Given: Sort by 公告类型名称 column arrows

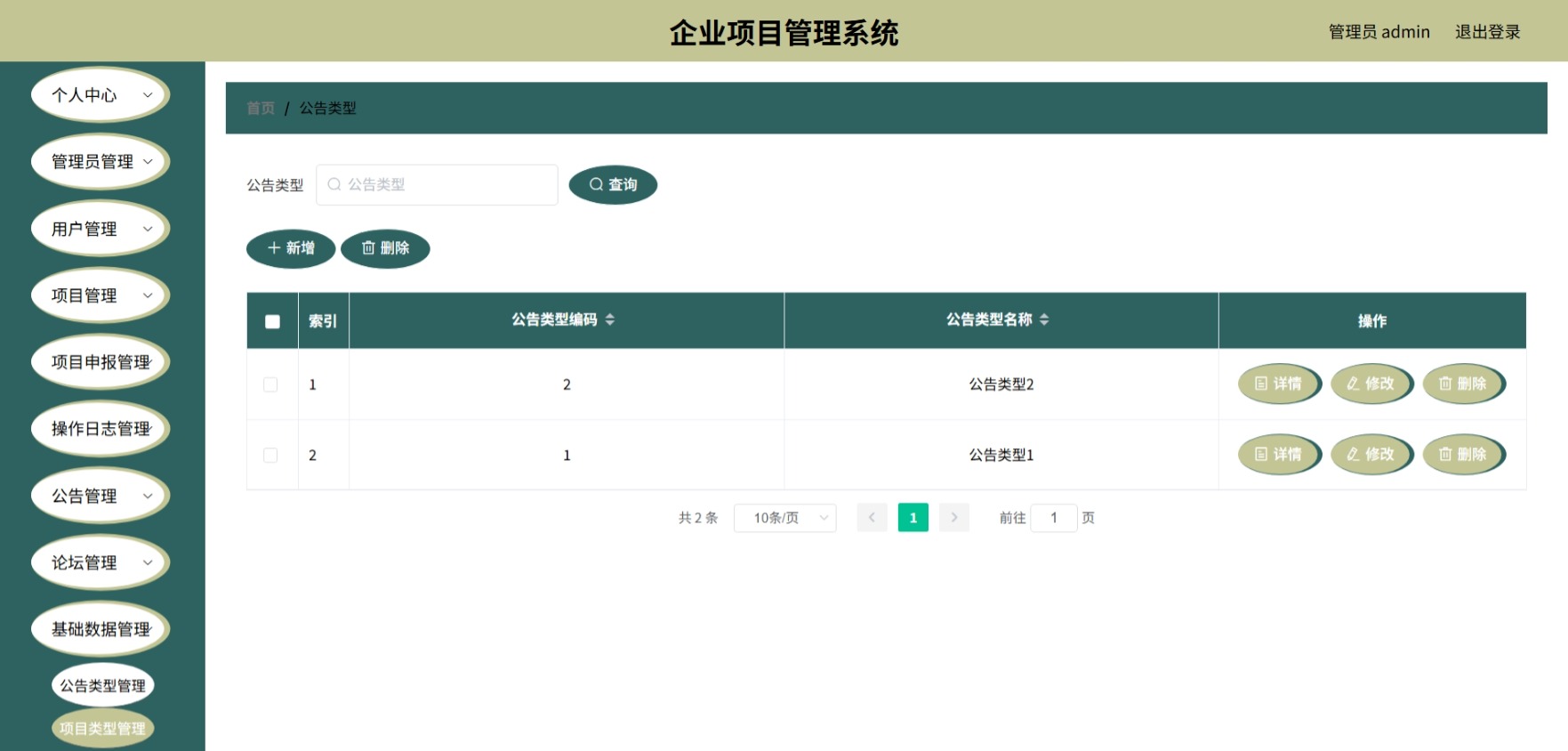Looking at the screenshot, I should [1044, 319].
